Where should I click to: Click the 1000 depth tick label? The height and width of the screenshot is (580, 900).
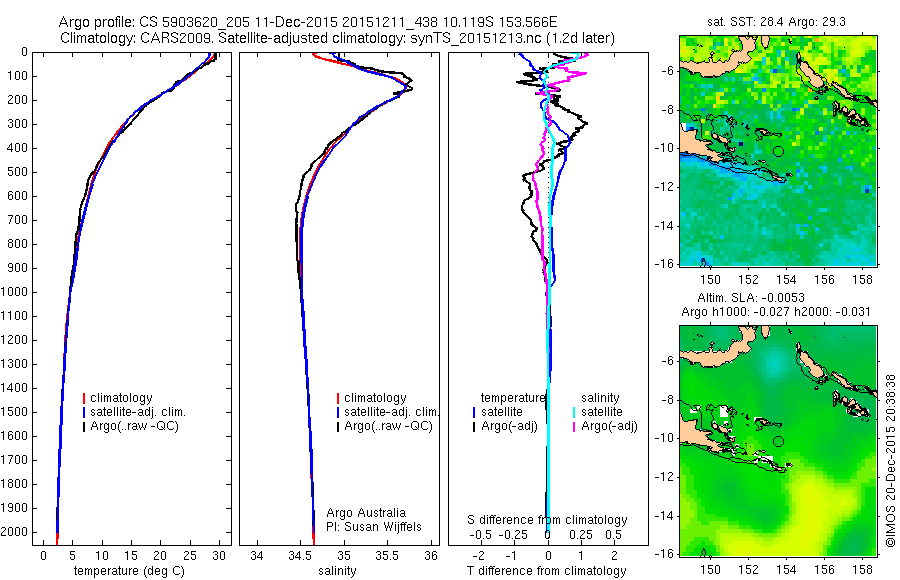click(x=14, y=292)
